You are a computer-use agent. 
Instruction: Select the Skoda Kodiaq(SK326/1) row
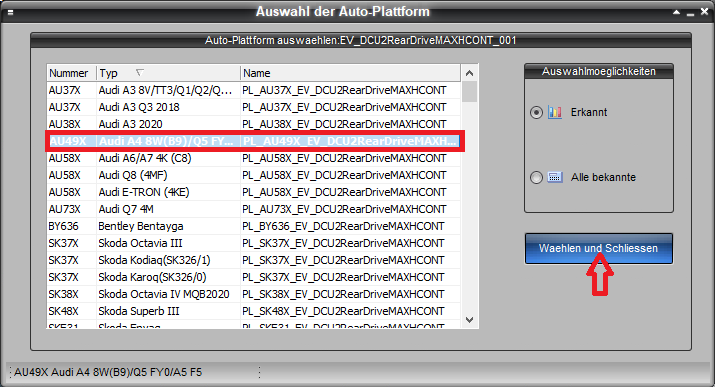click(254, 260)
